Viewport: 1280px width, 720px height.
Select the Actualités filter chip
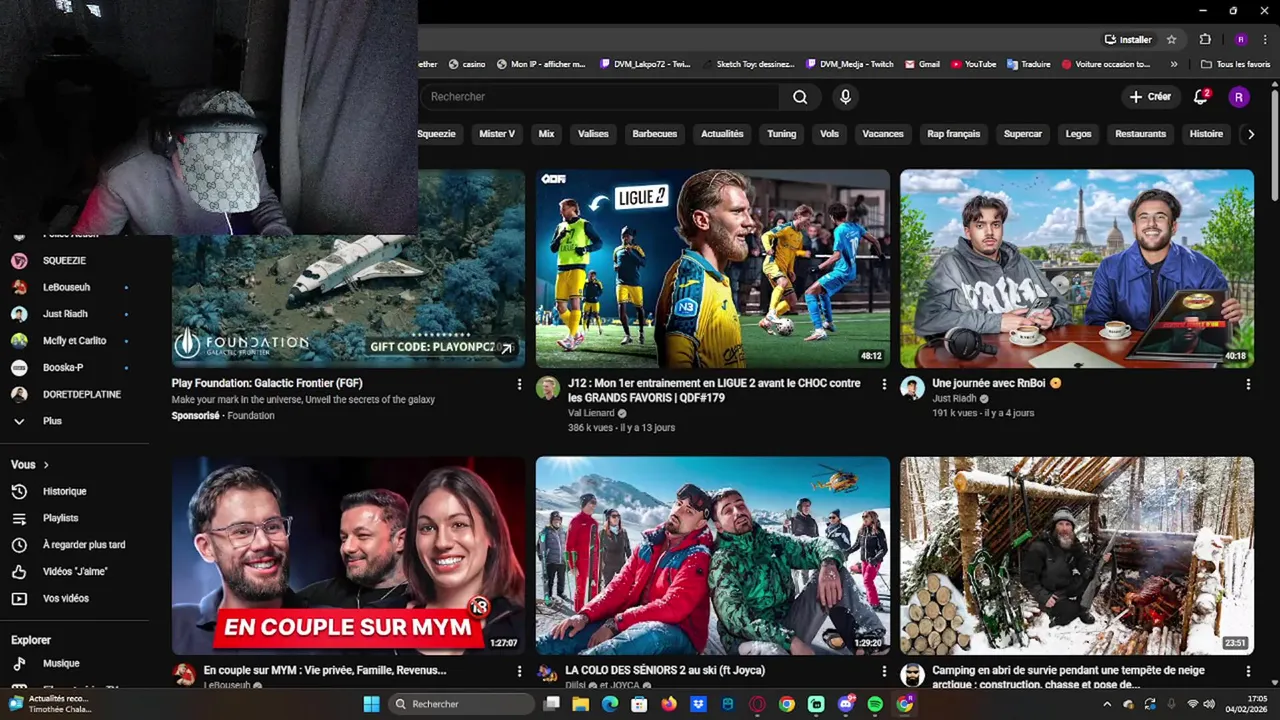[x=722, y=134]
